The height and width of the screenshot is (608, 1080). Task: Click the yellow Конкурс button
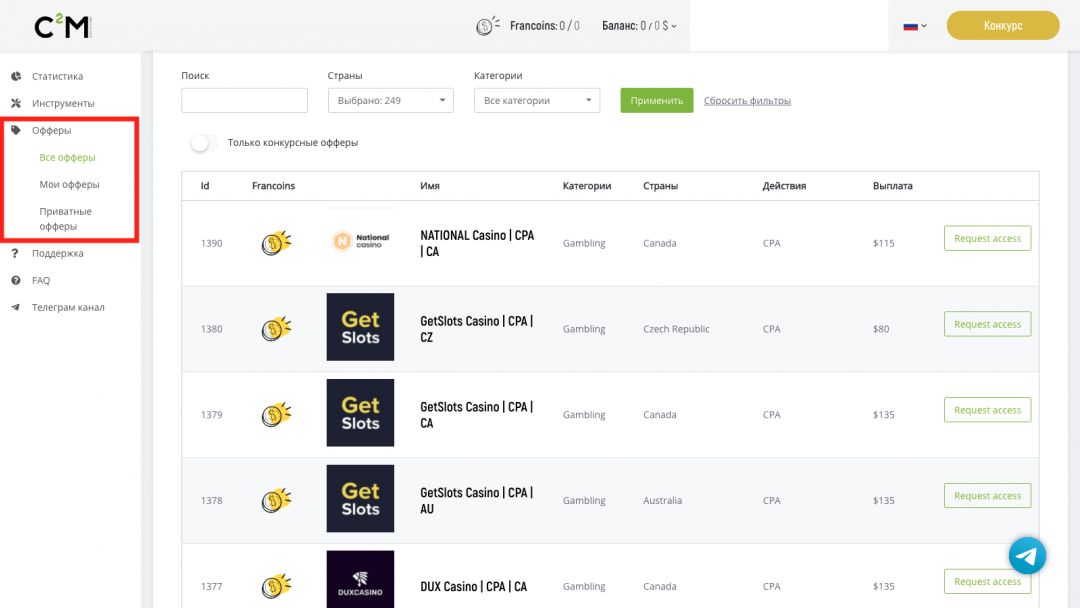pos(1003,25)
